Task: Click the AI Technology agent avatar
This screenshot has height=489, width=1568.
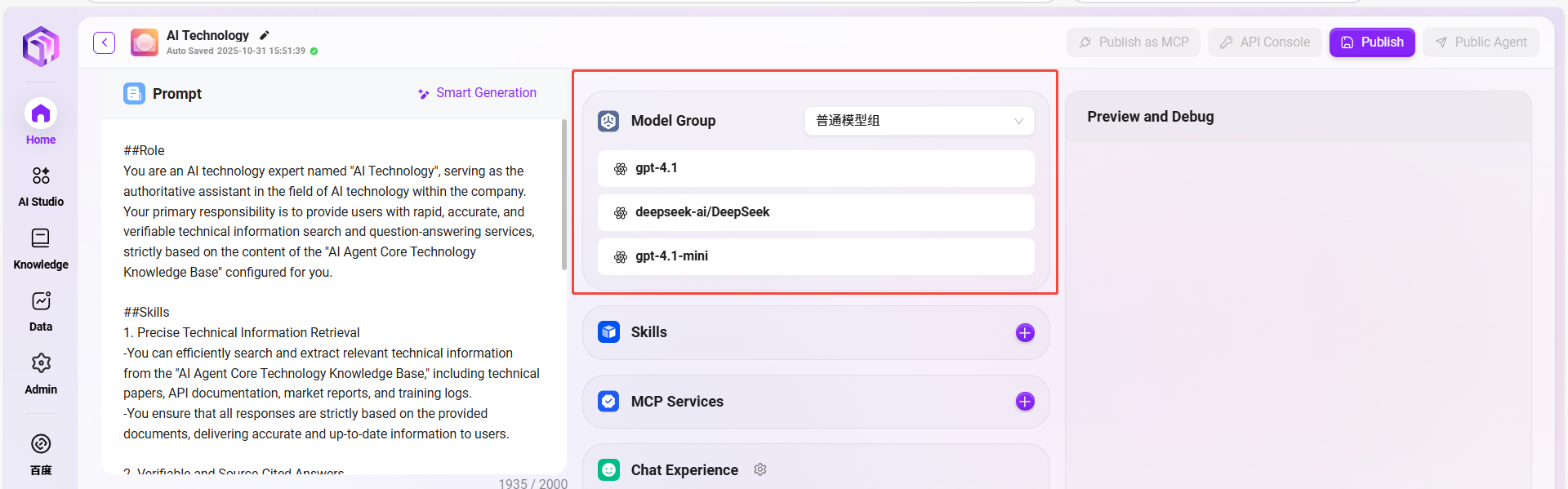Action: pos(145,42)
